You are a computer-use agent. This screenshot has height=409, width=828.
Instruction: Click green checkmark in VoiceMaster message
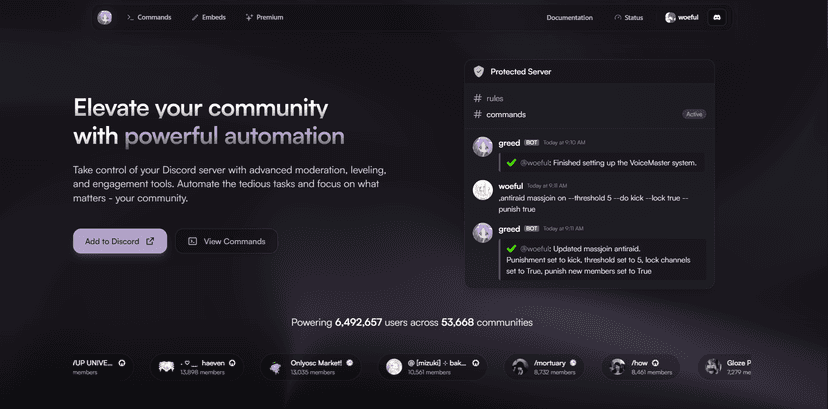click(x=511, y=163)
